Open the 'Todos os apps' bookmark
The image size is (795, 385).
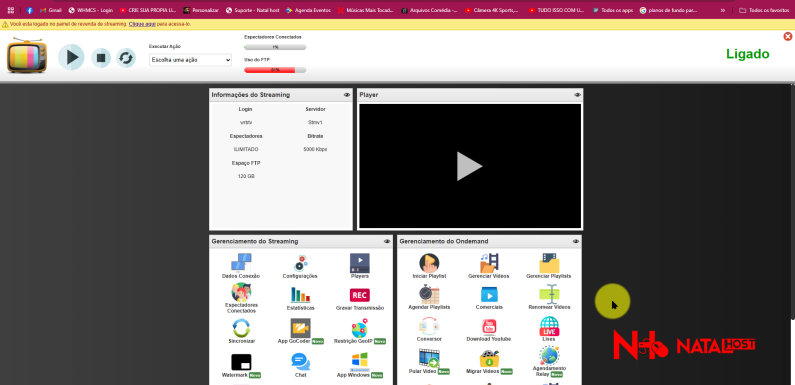point(612,10)
